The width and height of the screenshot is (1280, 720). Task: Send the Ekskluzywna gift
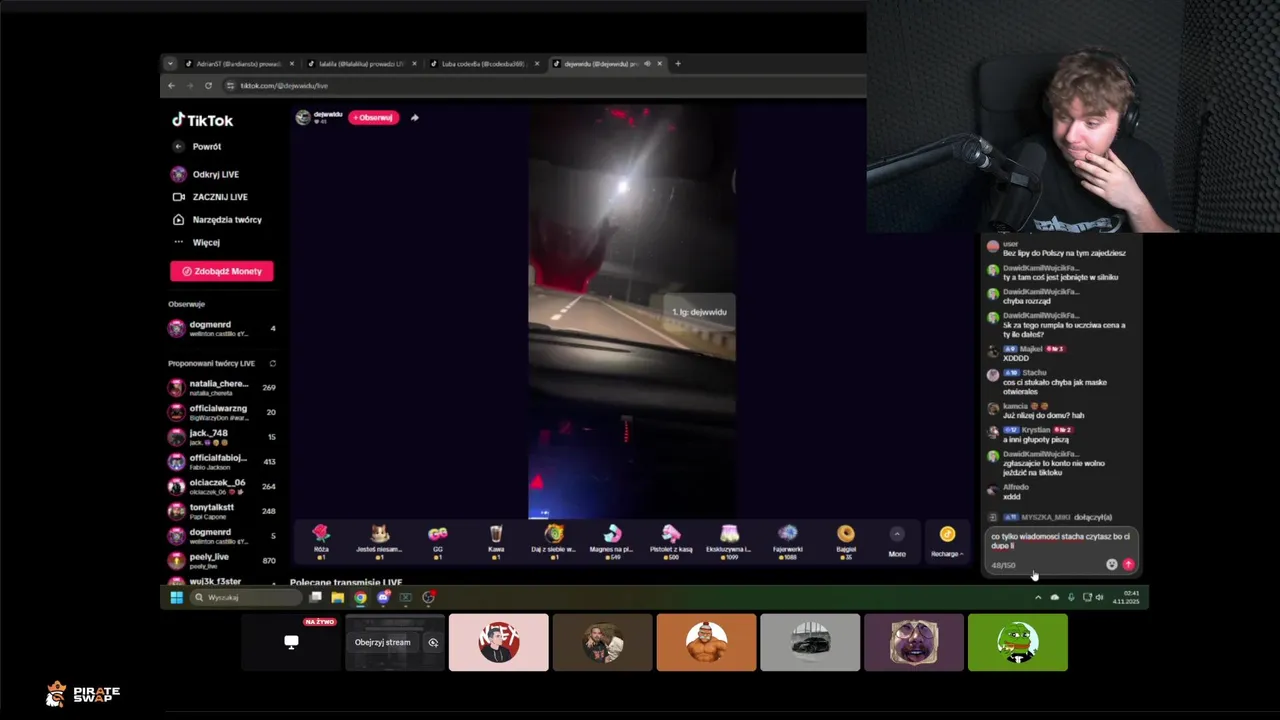pyautogui.click(x=729, y=540)
